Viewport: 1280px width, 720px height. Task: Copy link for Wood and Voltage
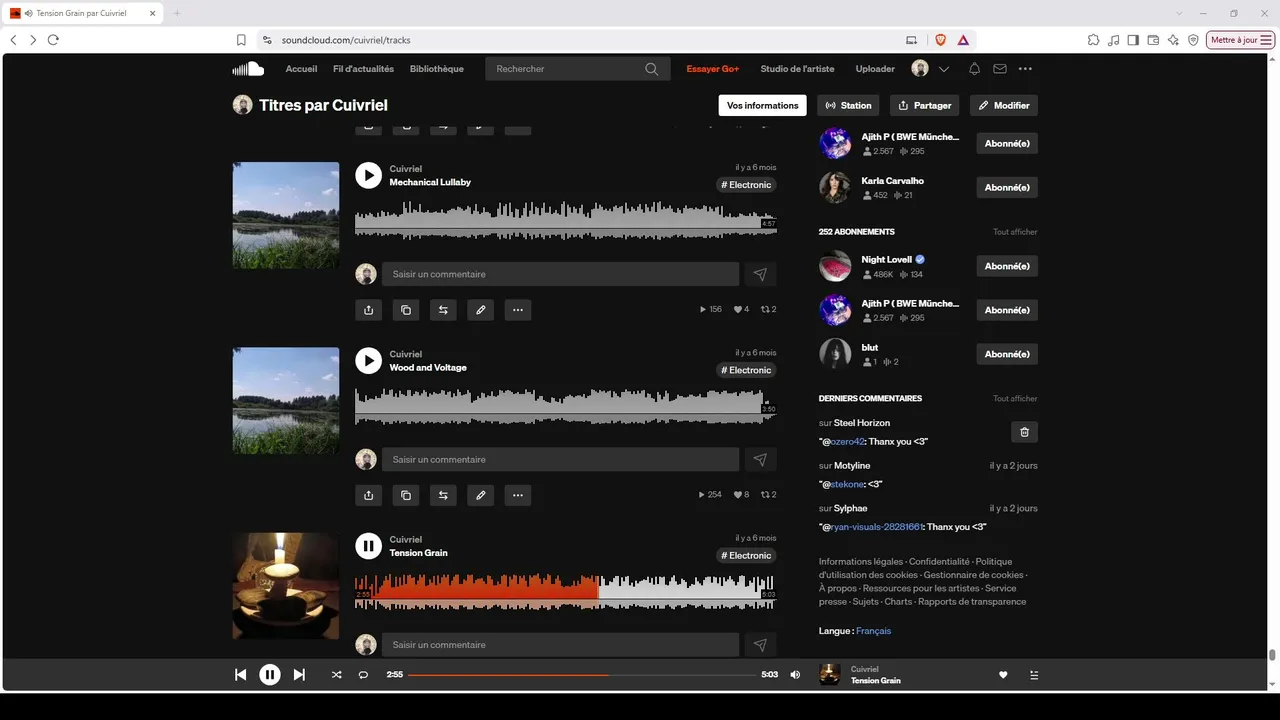(406, 495)
